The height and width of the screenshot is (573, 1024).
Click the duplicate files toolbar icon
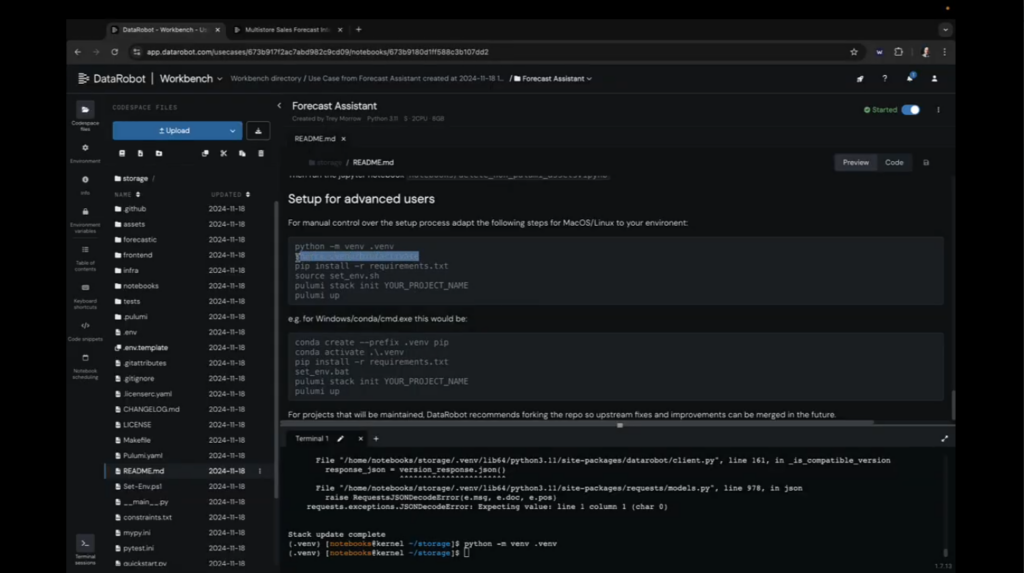(x=205, y=154)
